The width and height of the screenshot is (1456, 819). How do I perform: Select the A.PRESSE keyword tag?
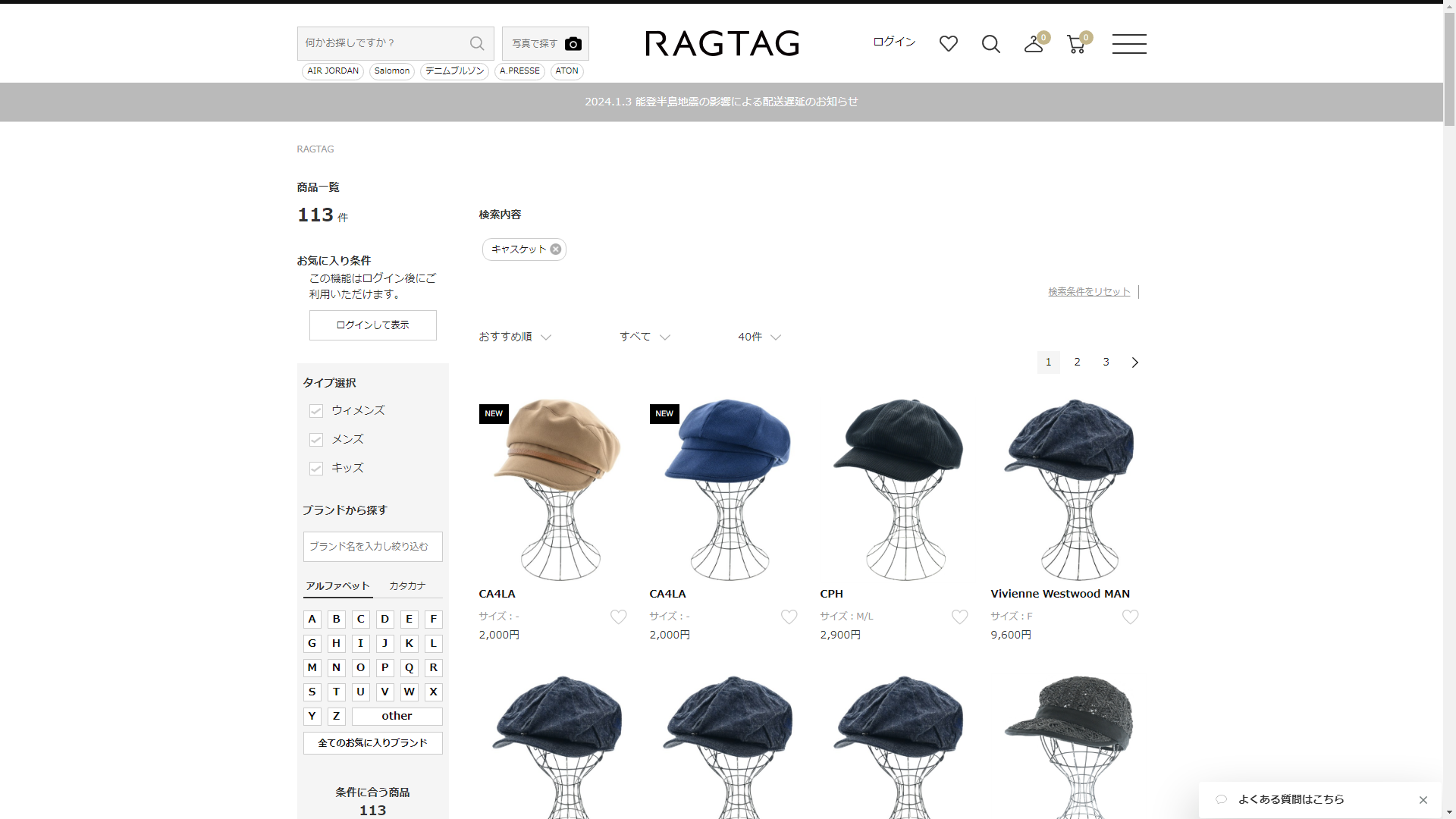pos(519,71)
